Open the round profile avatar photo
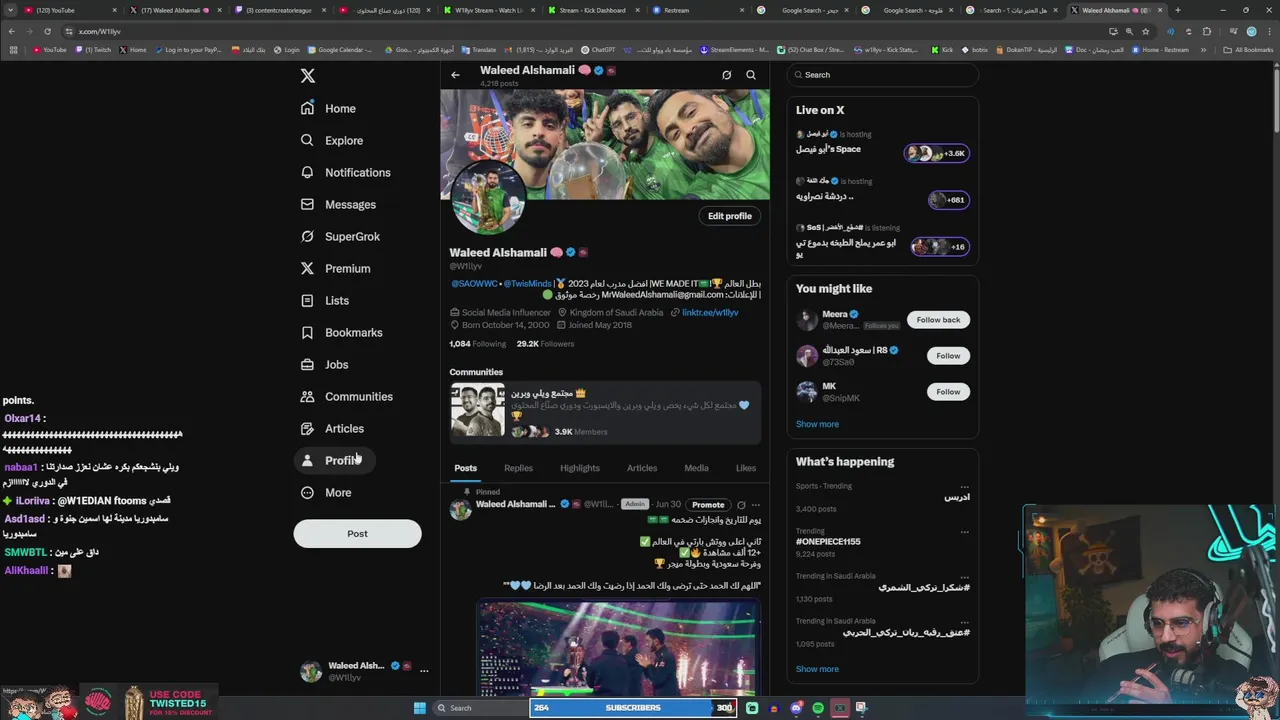This screenshot has height=720, width=1280. tap(488, 196)
